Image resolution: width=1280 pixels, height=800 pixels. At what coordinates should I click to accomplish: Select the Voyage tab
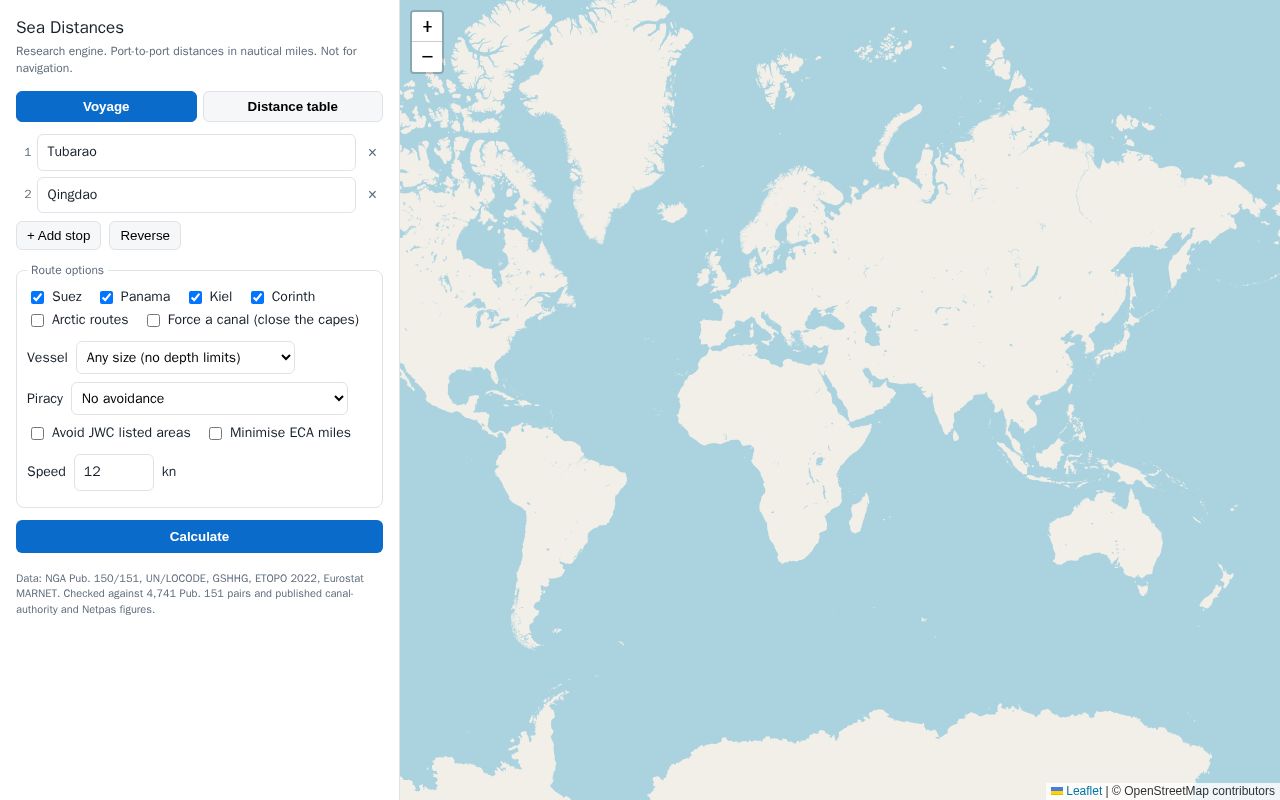point(106,107)
